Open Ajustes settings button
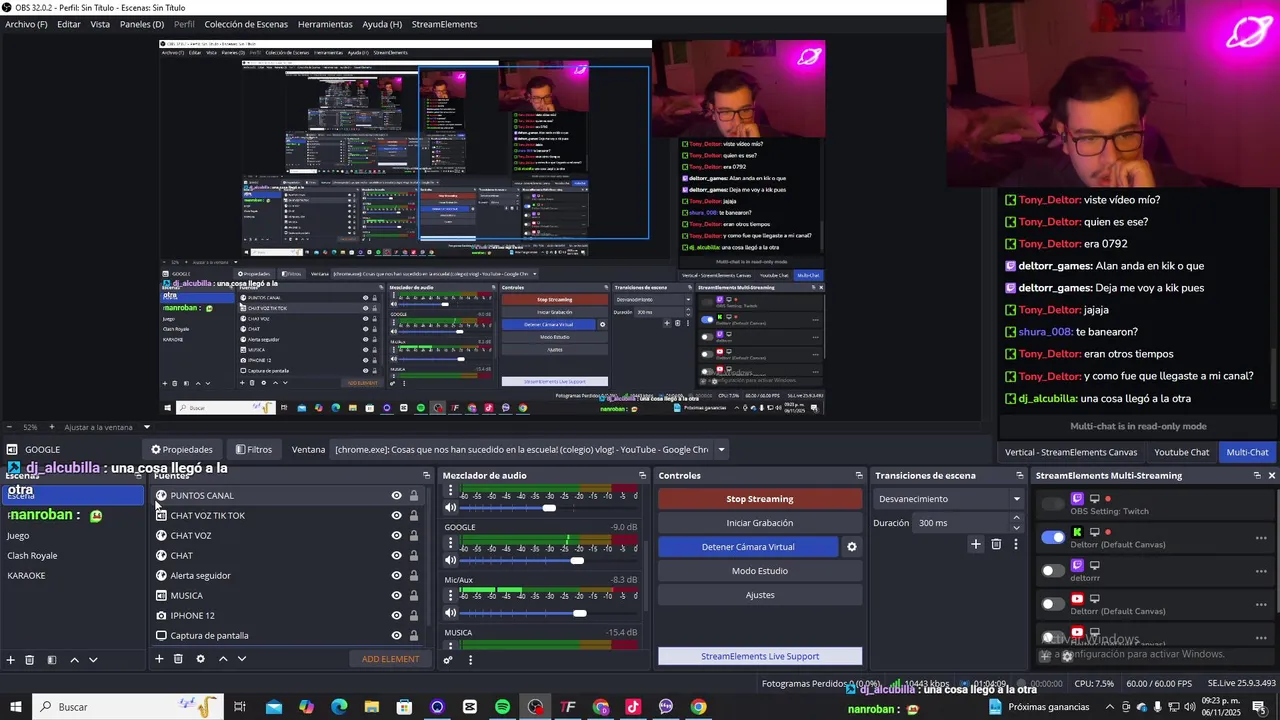The height and width of the screenshot is (720, 1280). tap(760, 595)
